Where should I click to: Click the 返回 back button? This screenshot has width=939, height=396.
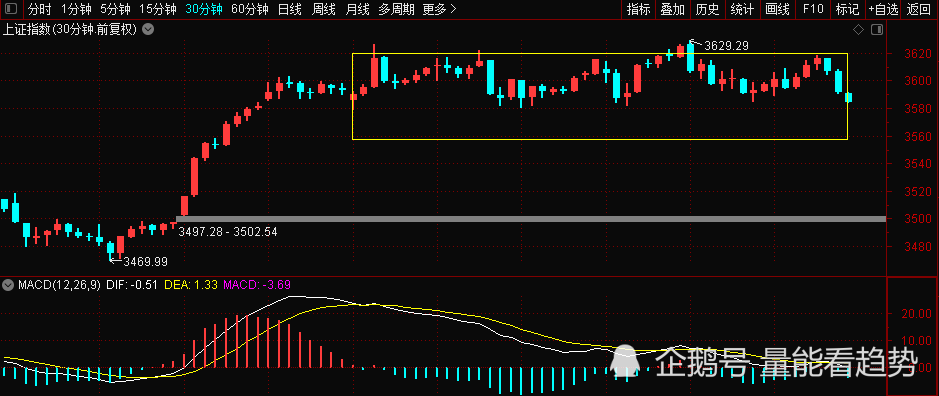[919, 9]
